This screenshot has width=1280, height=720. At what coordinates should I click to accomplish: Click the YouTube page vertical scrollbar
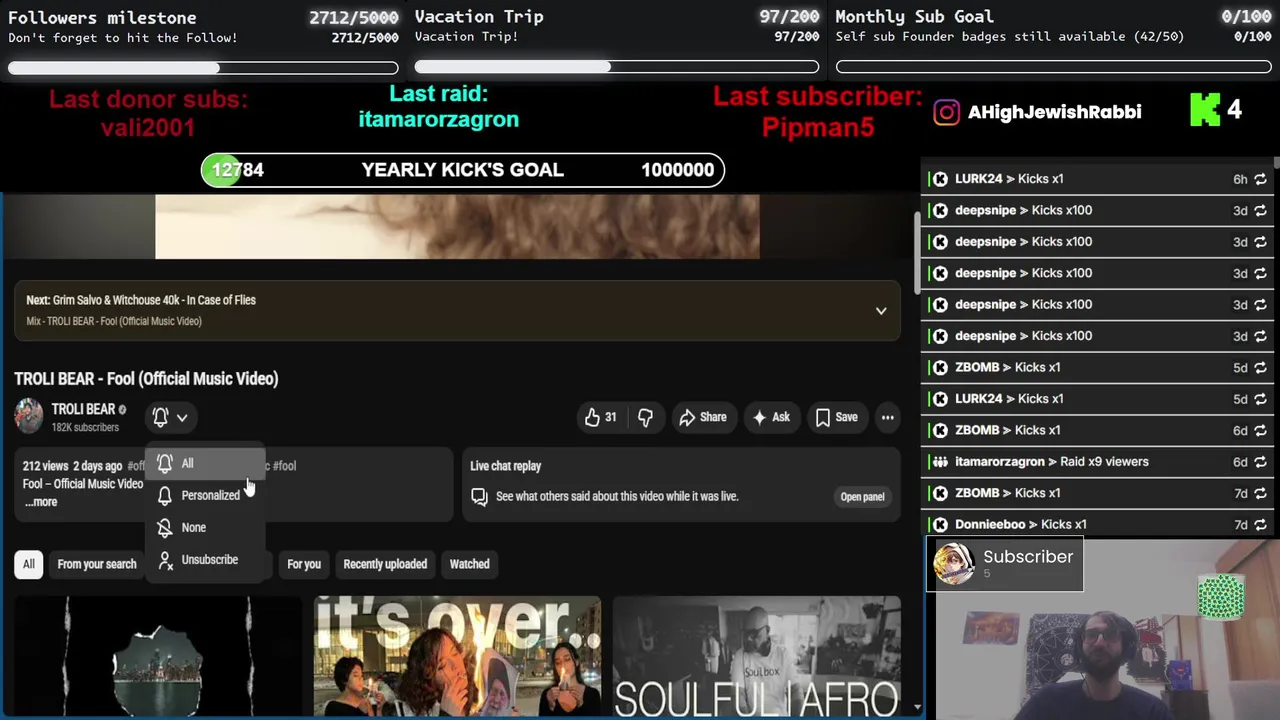pos(917,255)
